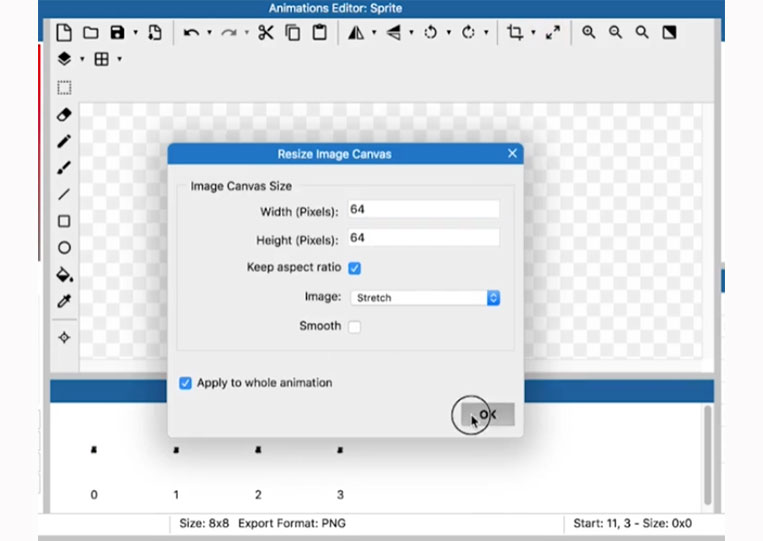Select the Brush tool
This screenshot has width=763, height=541.
64,168
